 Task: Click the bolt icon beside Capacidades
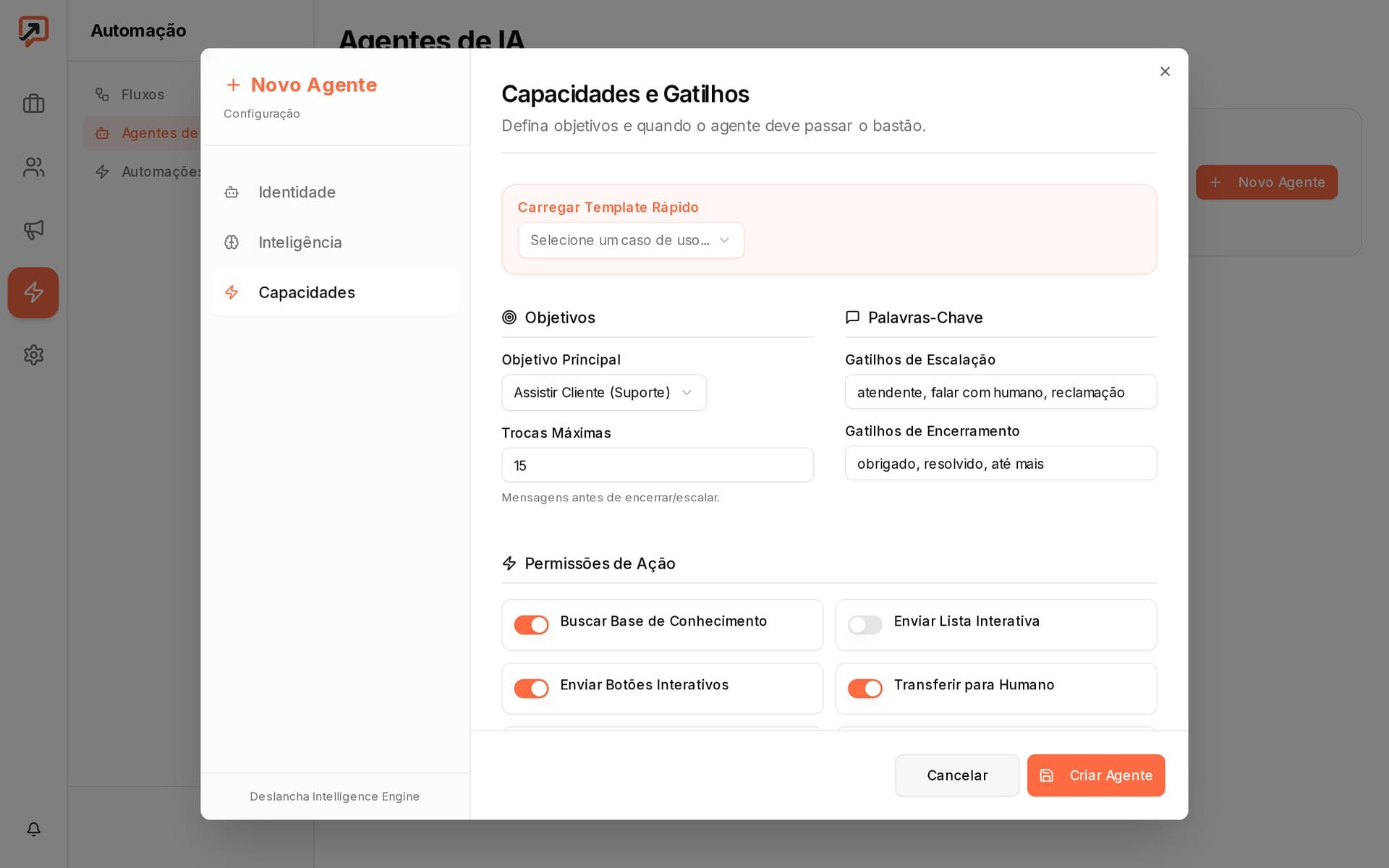pos(231,292)
